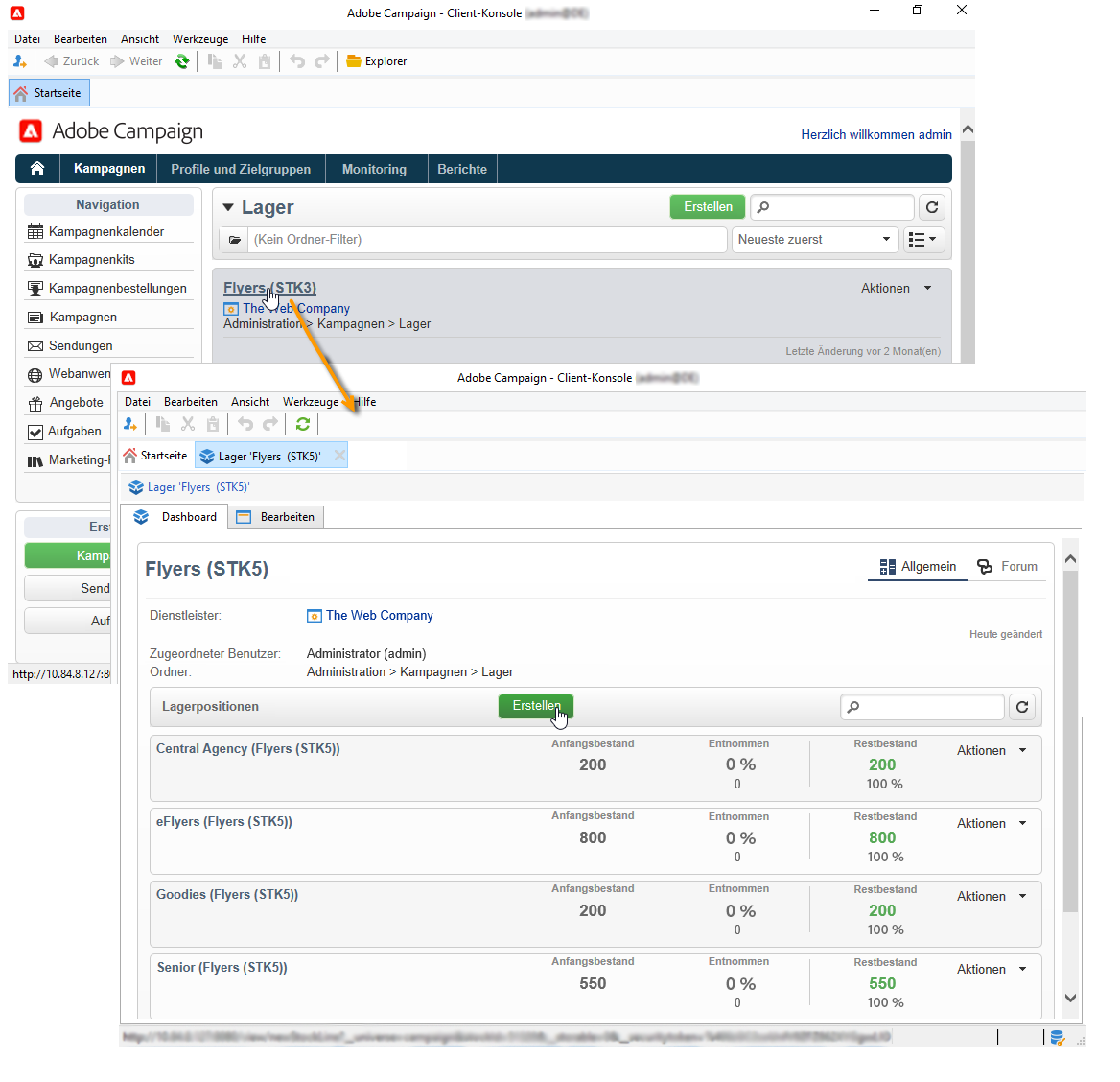Click the paste icon in front window toolbar
The width and height of the screenshot is (1120, 1082).
coord(213,425)
